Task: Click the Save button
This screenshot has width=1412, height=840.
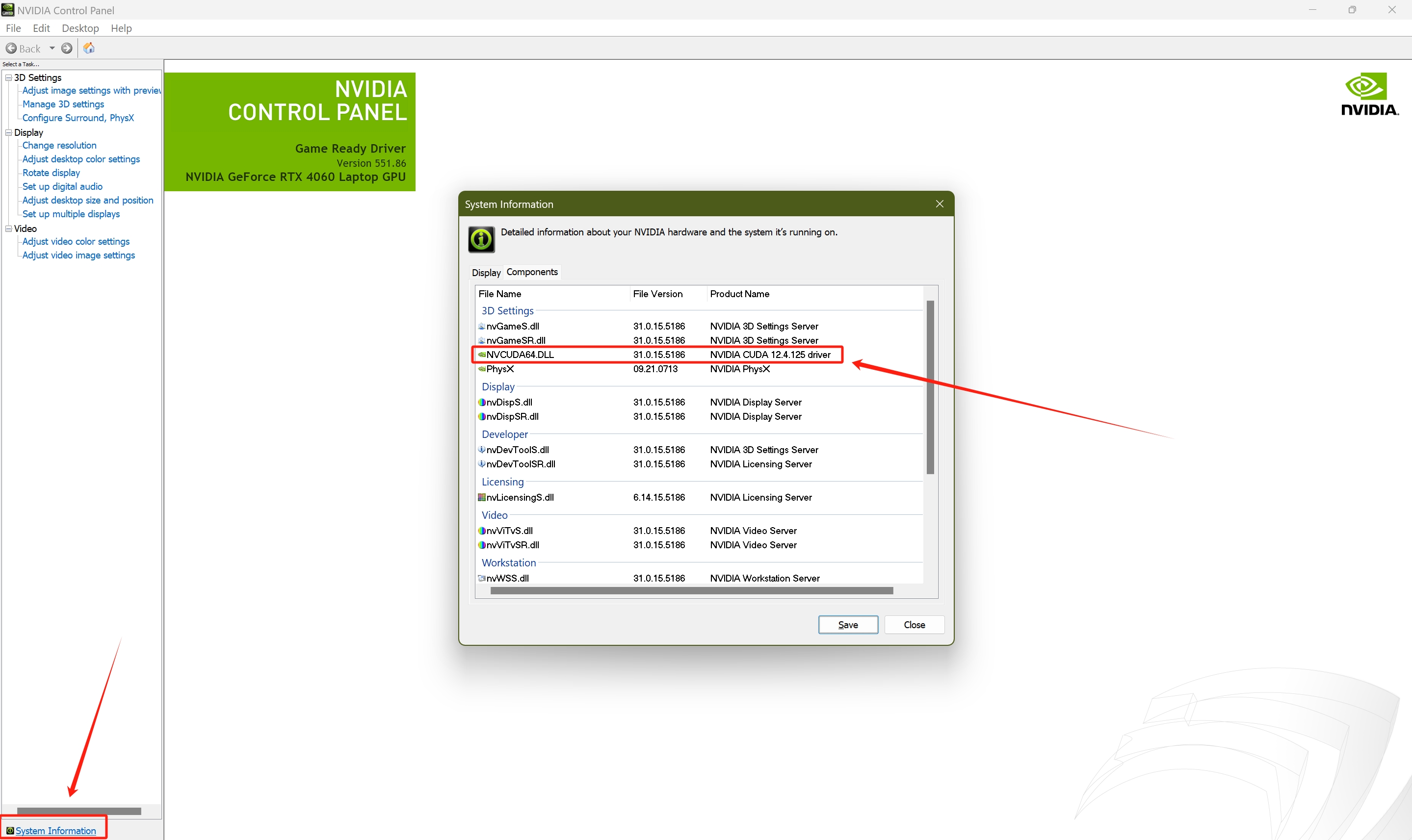Action: click(847, 625)
